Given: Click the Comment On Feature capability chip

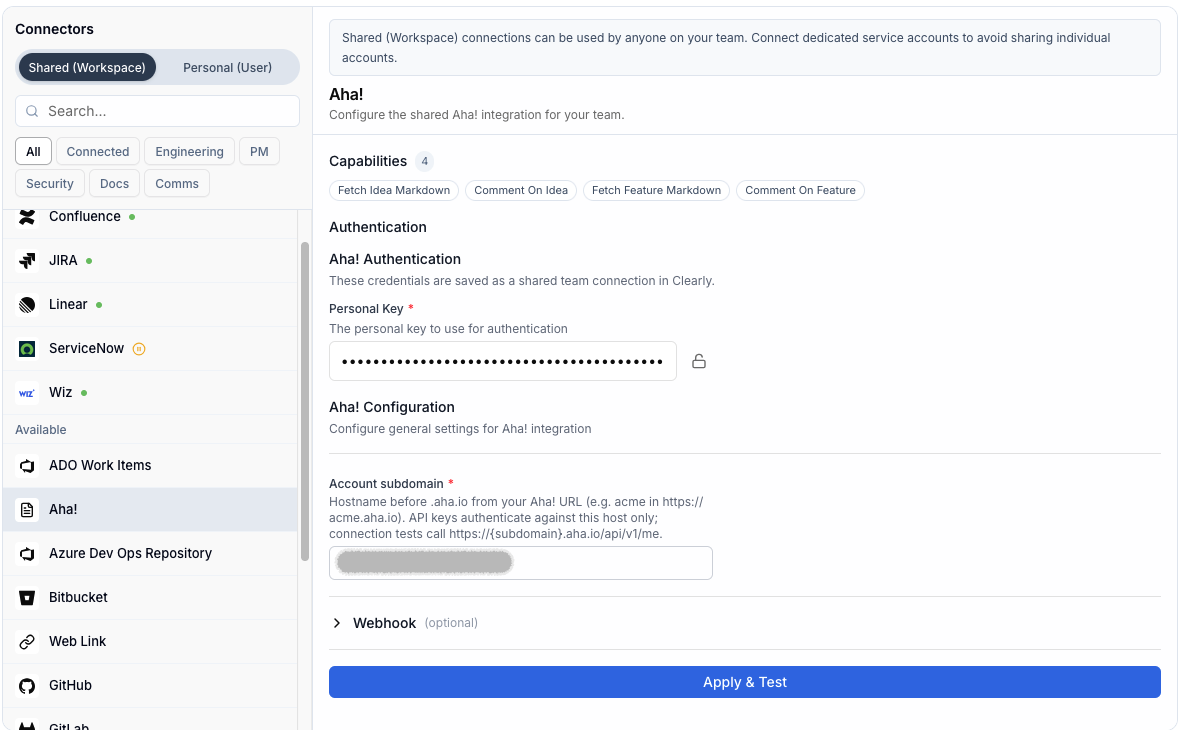Looking at the screenshot, I should pos(800,191).
